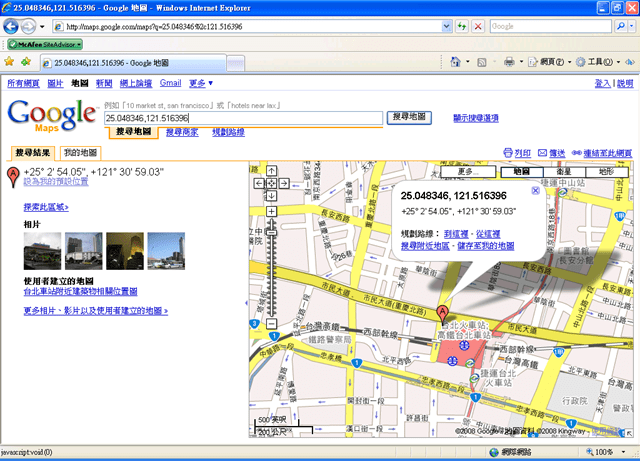Click the 說明 help link

(625, 83)
